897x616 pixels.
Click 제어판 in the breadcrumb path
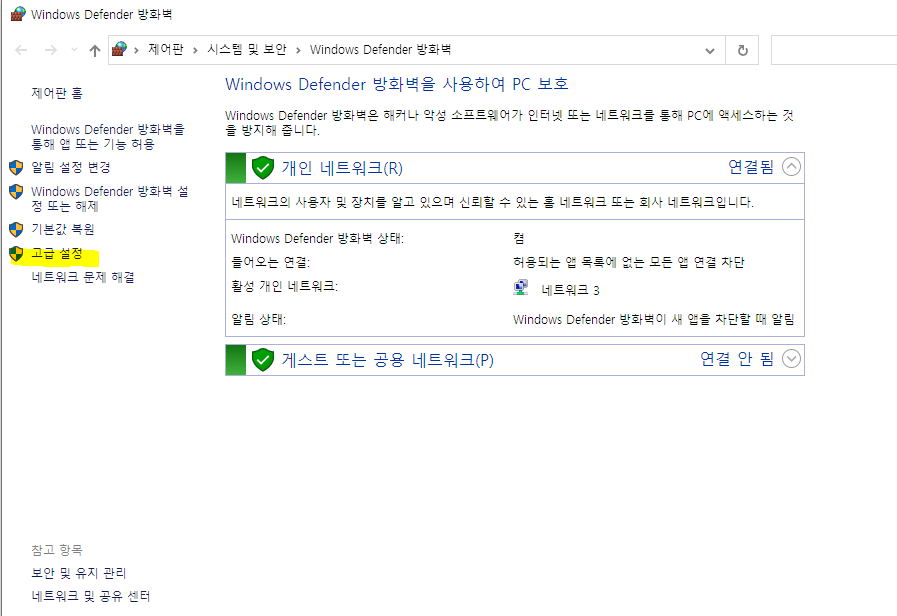point(166,50)
